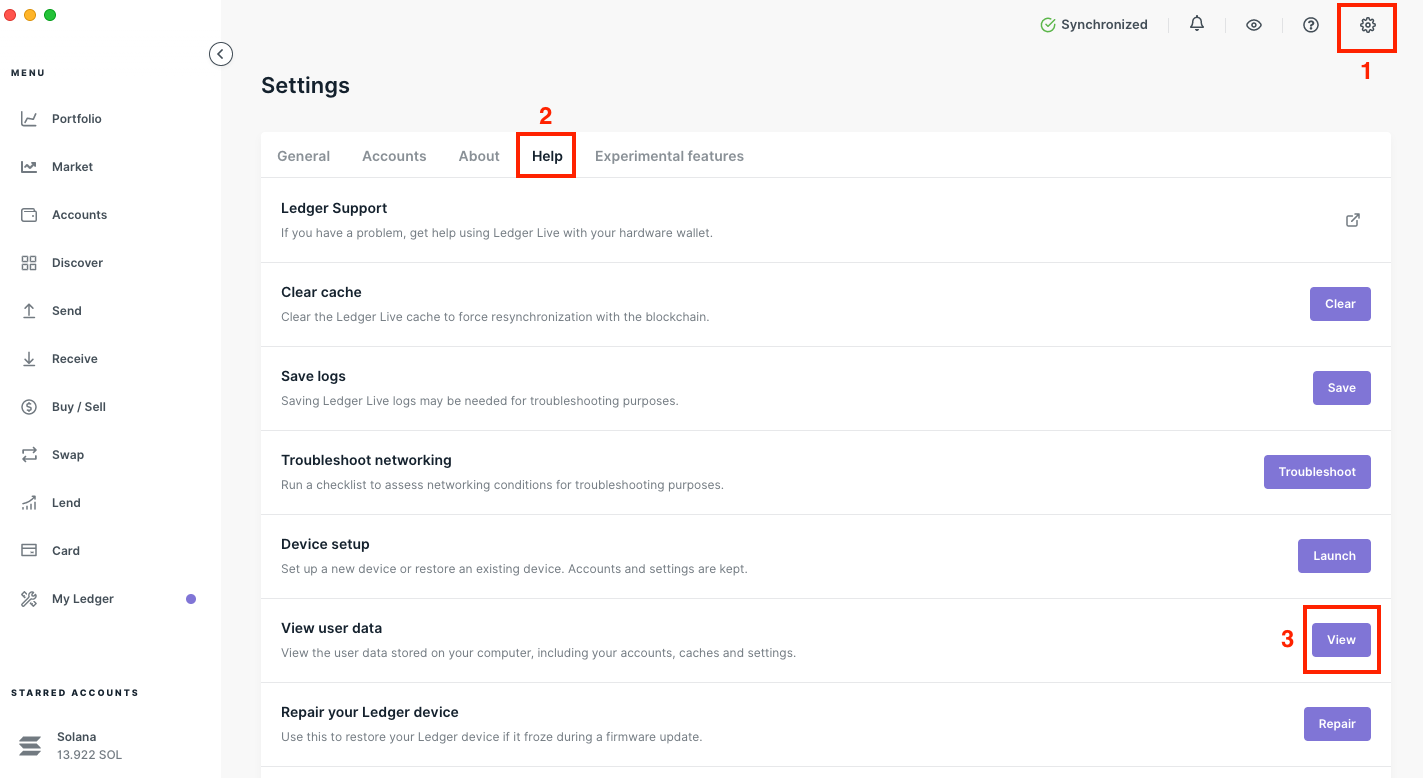
Task: Run the Troubleshoot networking button
Action: click(x=1317, y=472)
